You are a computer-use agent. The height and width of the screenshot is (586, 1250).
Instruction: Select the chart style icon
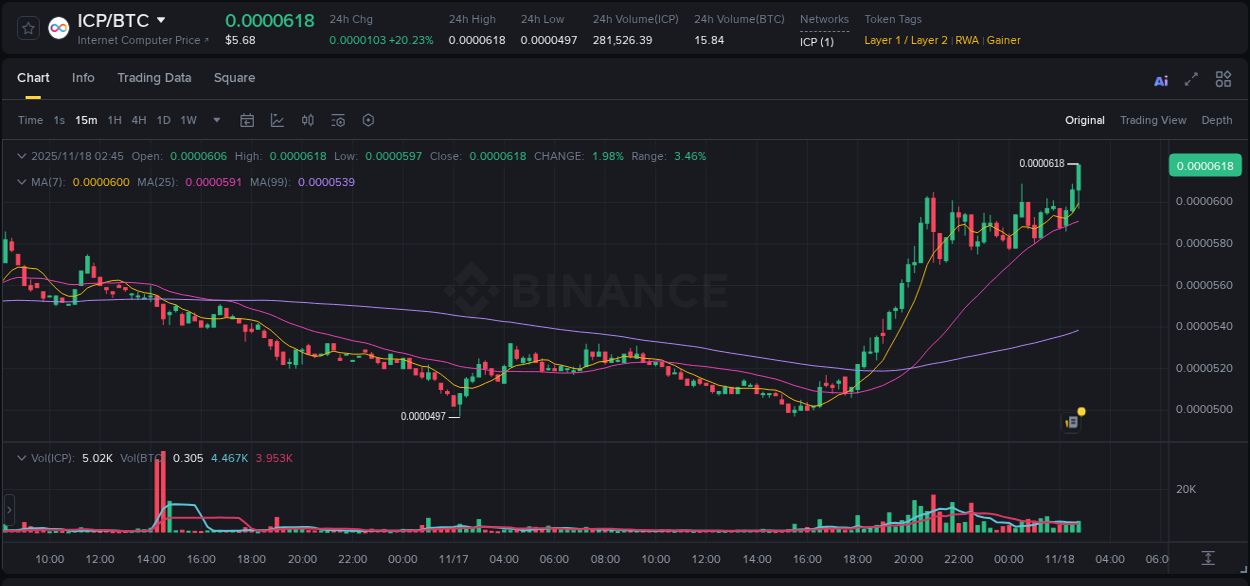pyautogui.click(x=277, y=120)
